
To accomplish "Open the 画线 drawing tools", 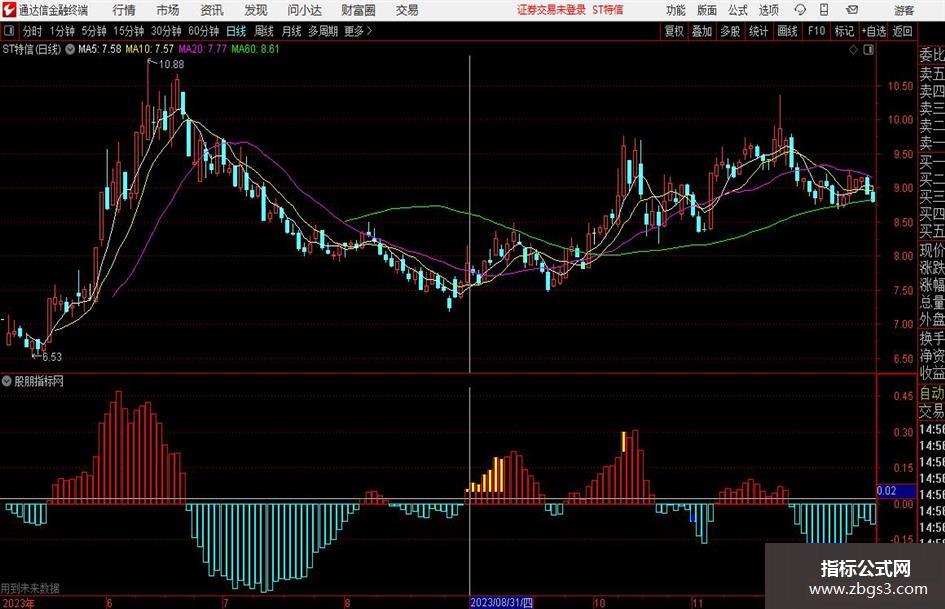I will pyautogui.click(x=787, y=31).
